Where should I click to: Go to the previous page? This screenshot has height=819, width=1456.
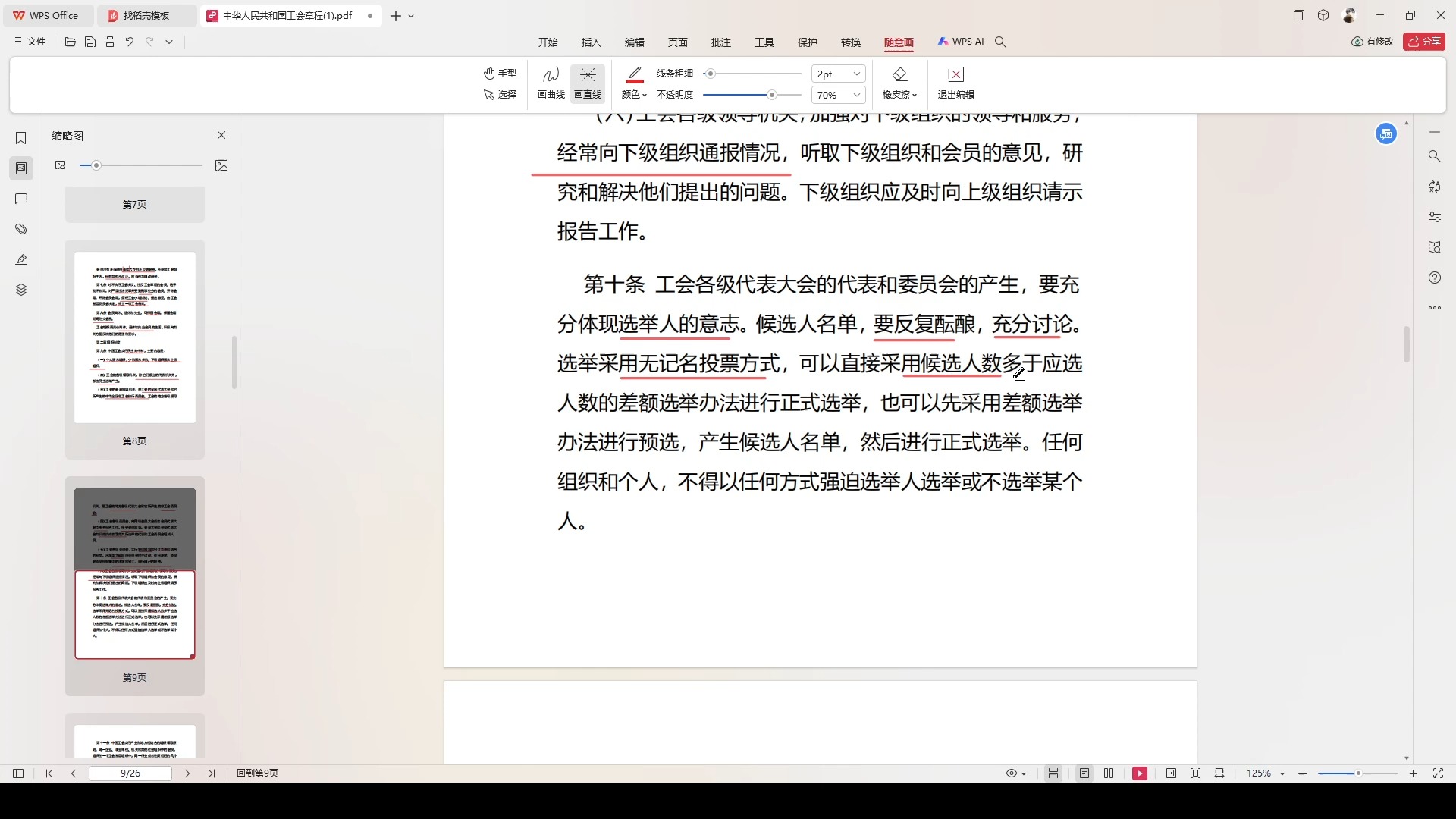coord(74,773)
